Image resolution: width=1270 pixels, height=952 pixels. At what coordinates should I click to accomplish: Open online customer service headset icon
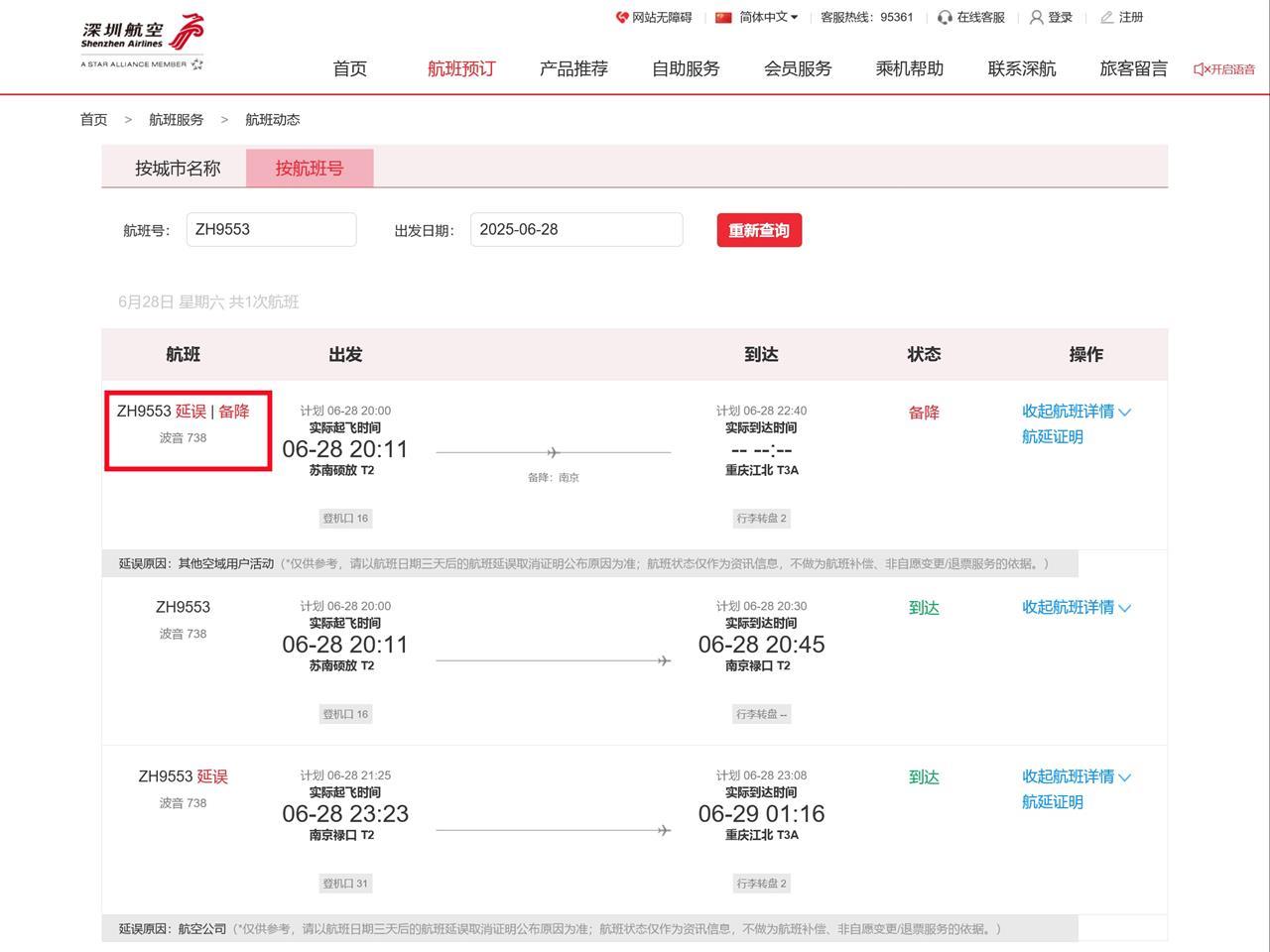point(945,17)
